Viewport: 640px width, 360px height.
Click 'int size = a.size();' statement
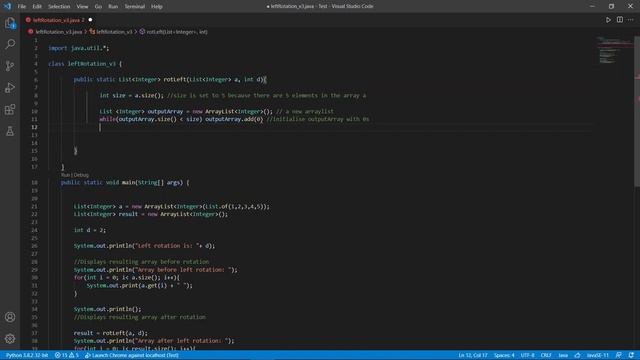pyautogui.click(x=131, y=95)
